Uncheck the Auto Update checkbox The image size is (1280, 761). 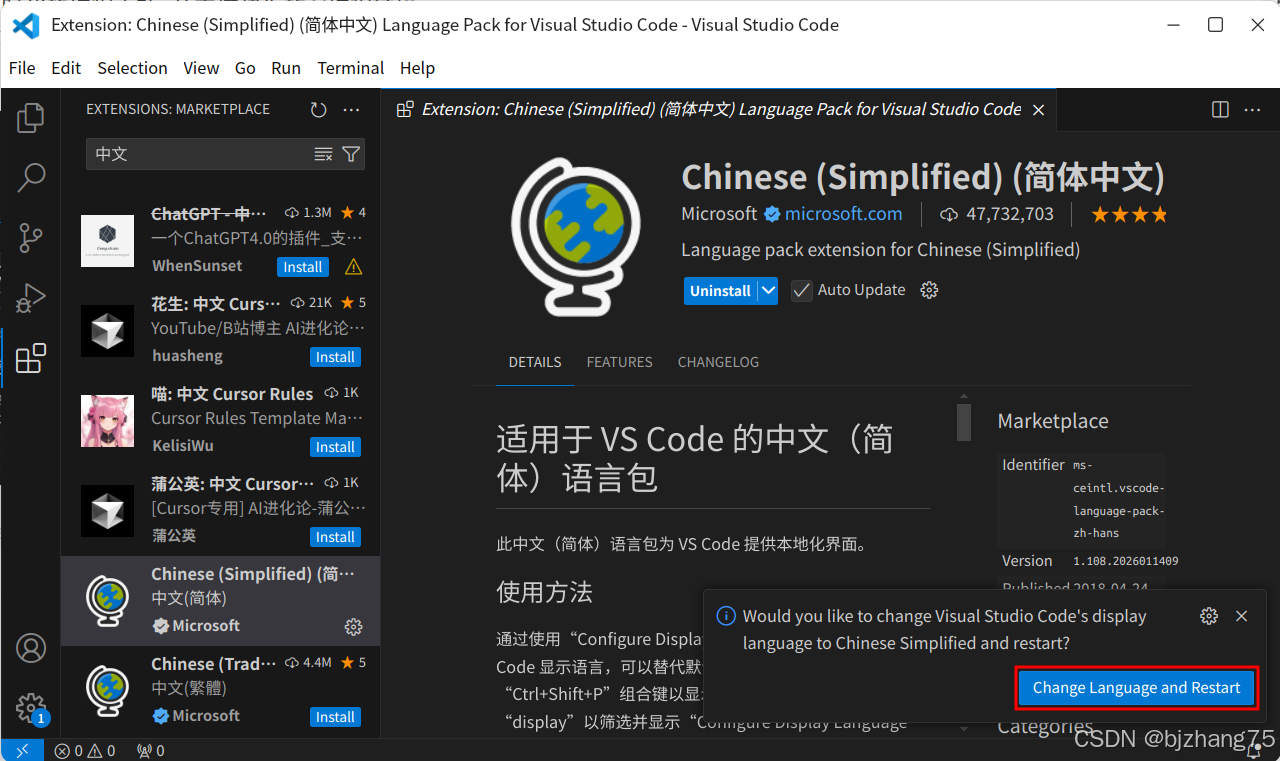click(801, 290)
